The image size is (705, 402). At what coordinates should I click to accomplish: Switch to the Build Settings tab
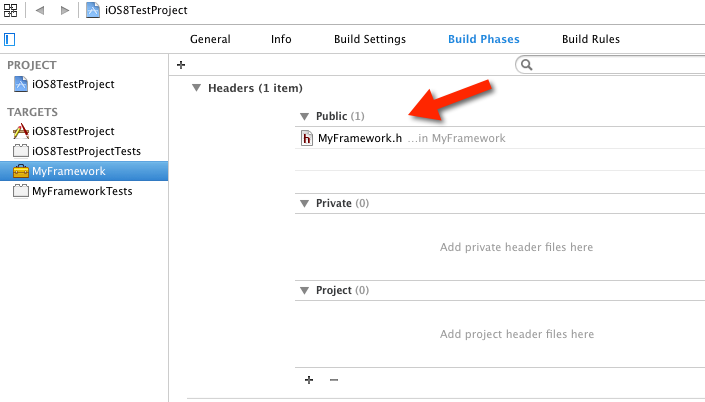click(x=370, y=40)
